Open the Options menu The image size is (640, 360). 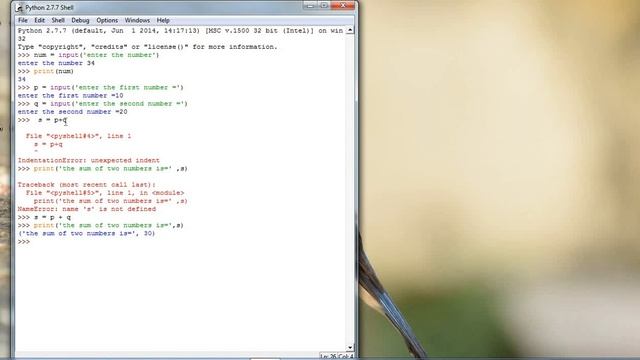click(107, 20)
